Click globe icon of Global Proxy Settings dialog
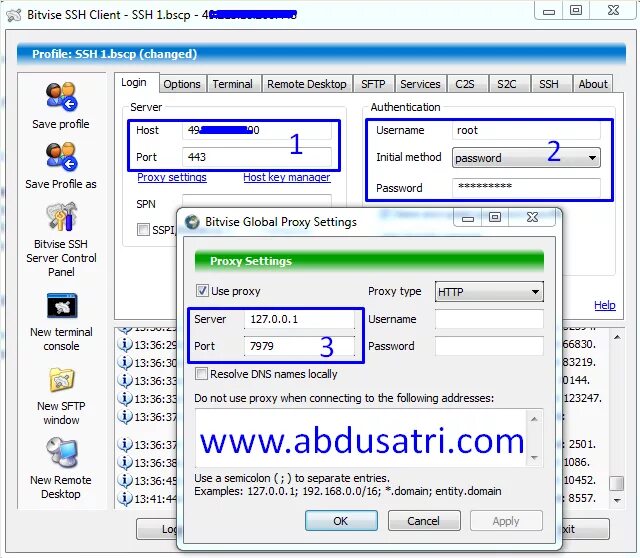This screenshot has width=640, height=558. [x=192, y=222]
